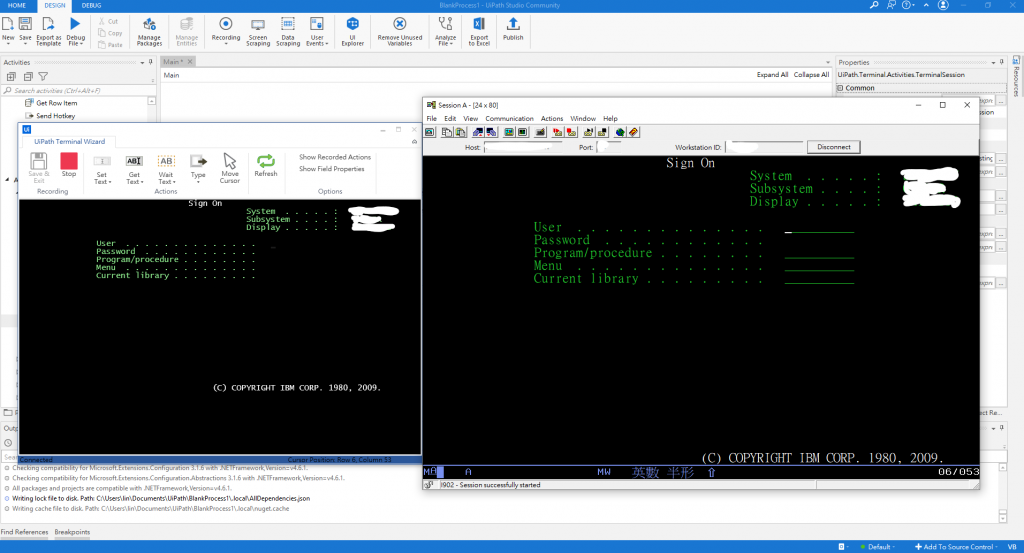Click the Data Scraping tool
1024x553 pixels.
tap(287, 31)
